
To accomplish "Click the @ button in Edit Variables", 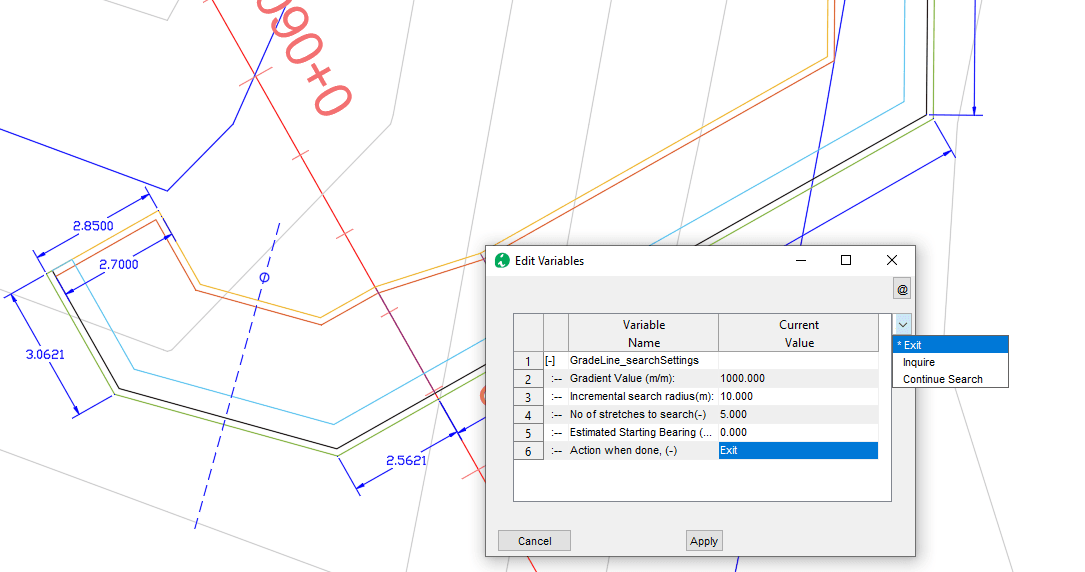I will [902, 289].
